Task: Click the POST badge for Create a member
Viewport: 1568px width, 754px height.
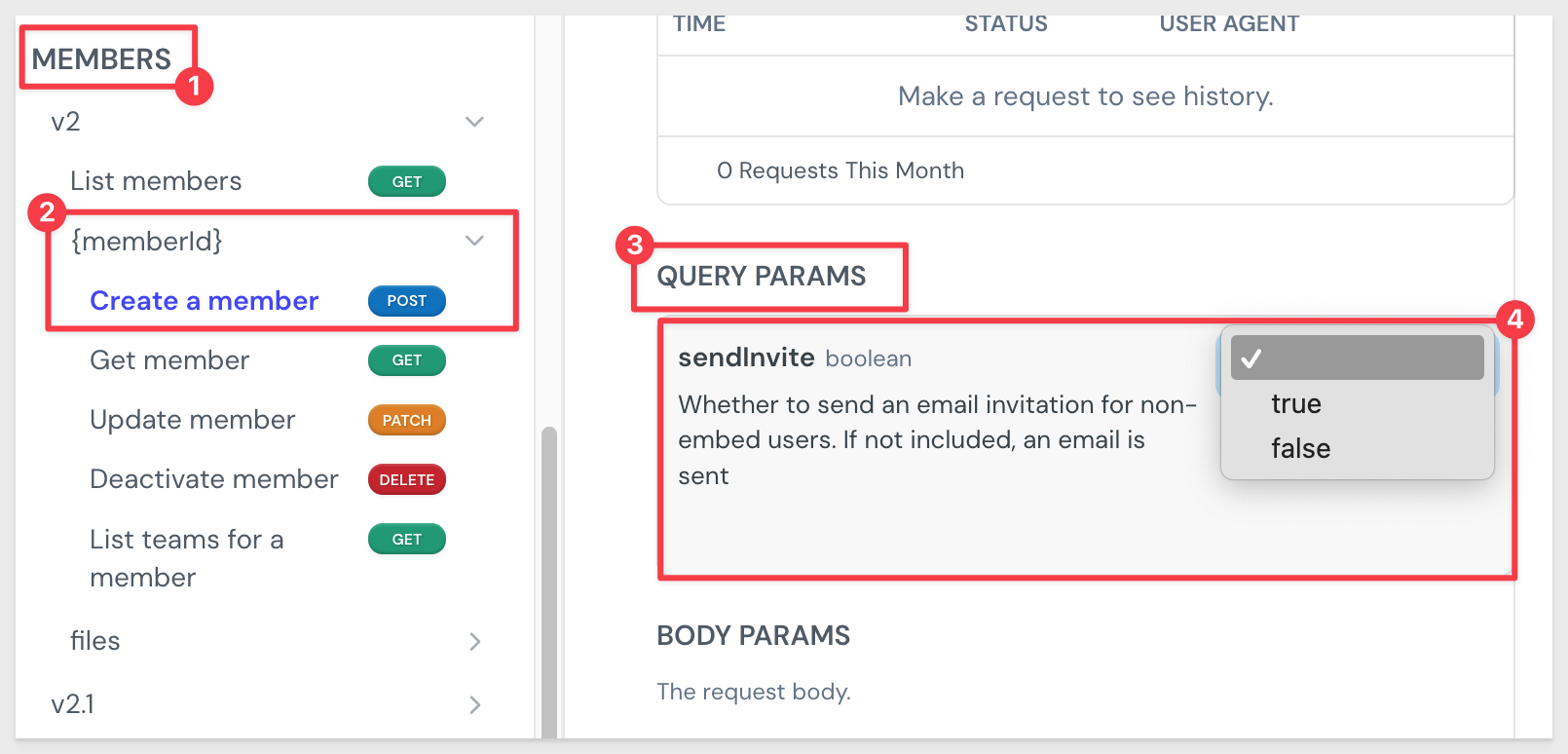Action: 406,301
